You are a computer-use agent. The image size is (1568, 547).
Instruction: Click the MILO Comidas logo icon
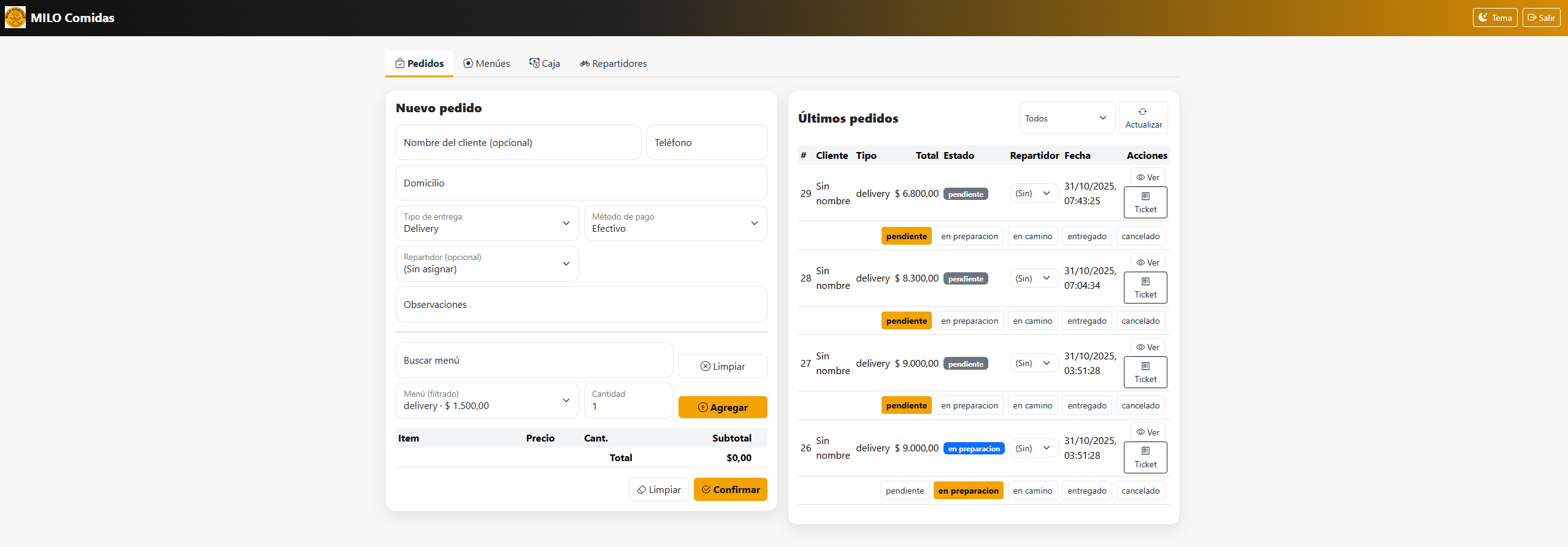point(15,18)
